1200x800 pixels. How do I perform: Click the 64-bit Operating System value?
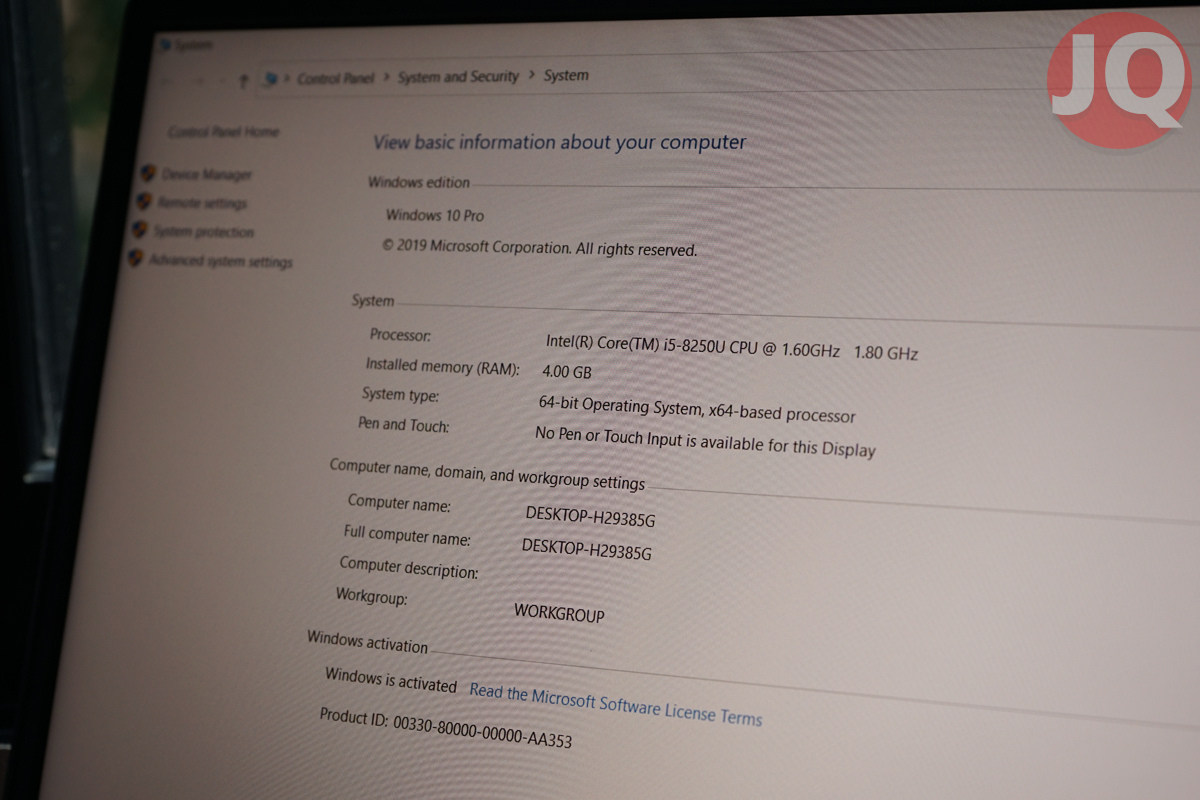click(x=697, y=409)
